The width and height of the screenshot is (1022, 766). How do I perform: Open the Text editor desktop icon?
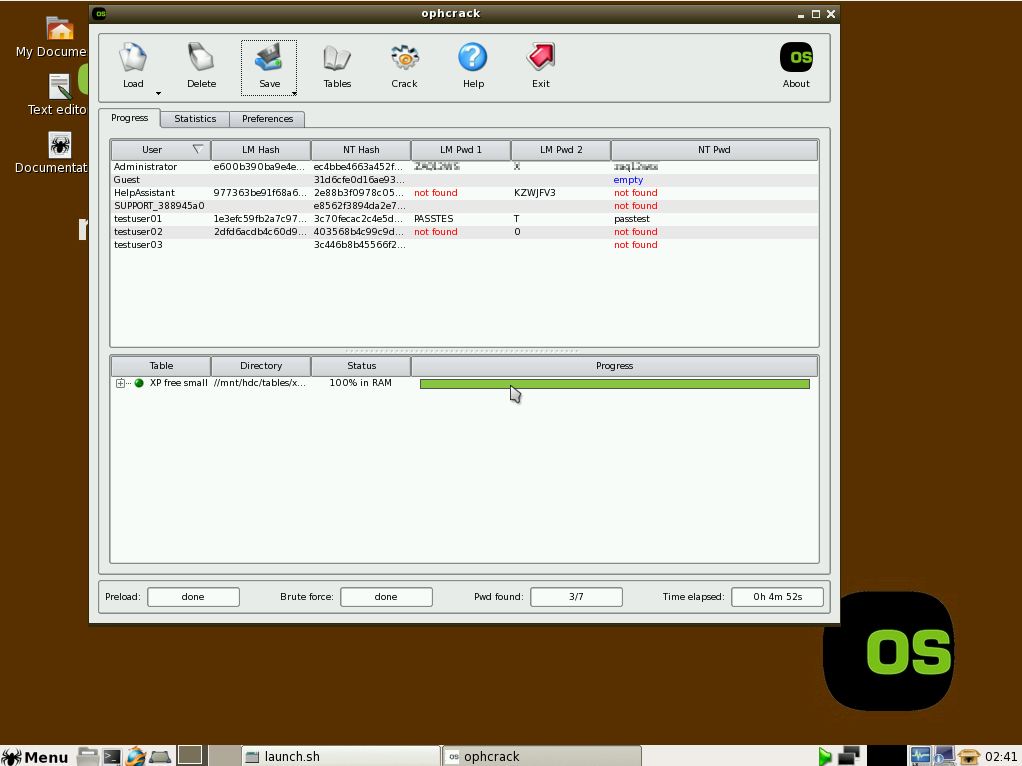pos(57,95)
